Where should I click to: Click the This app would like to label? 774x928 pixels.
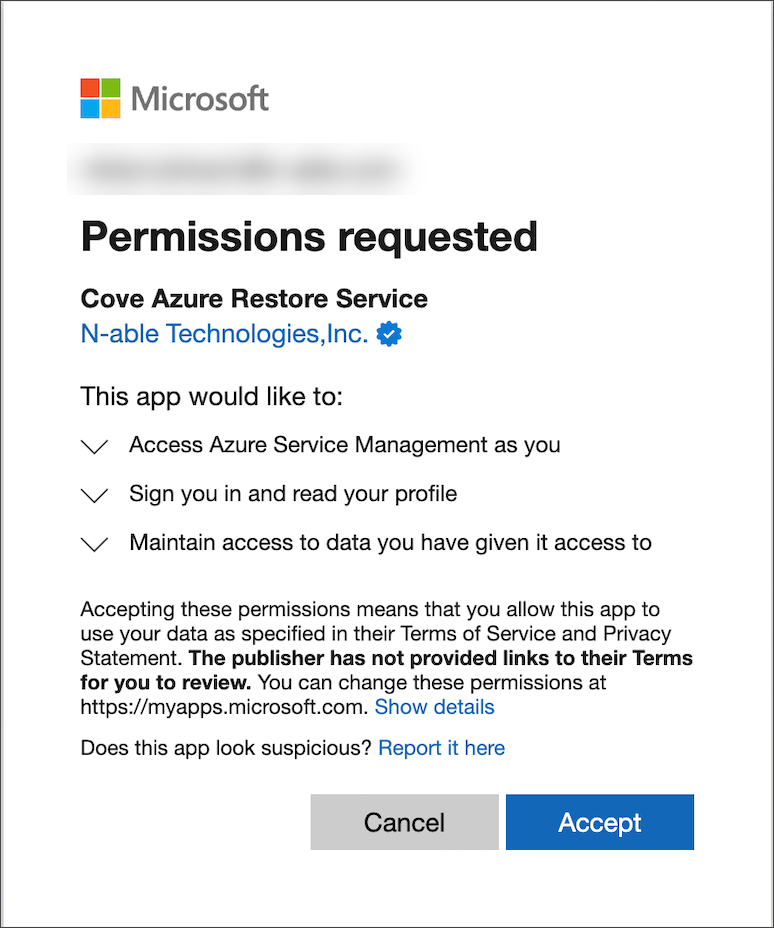[211, 396]
